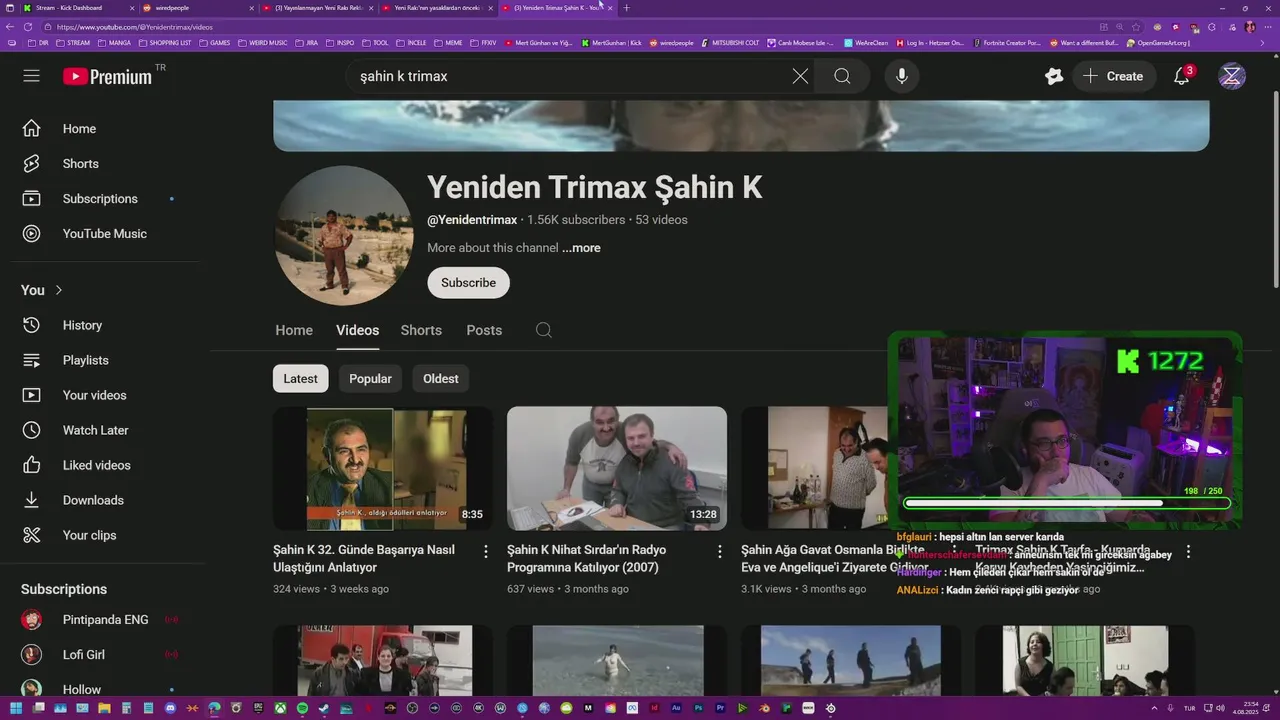Switch to channel Home tab

(x=294, y=330)
